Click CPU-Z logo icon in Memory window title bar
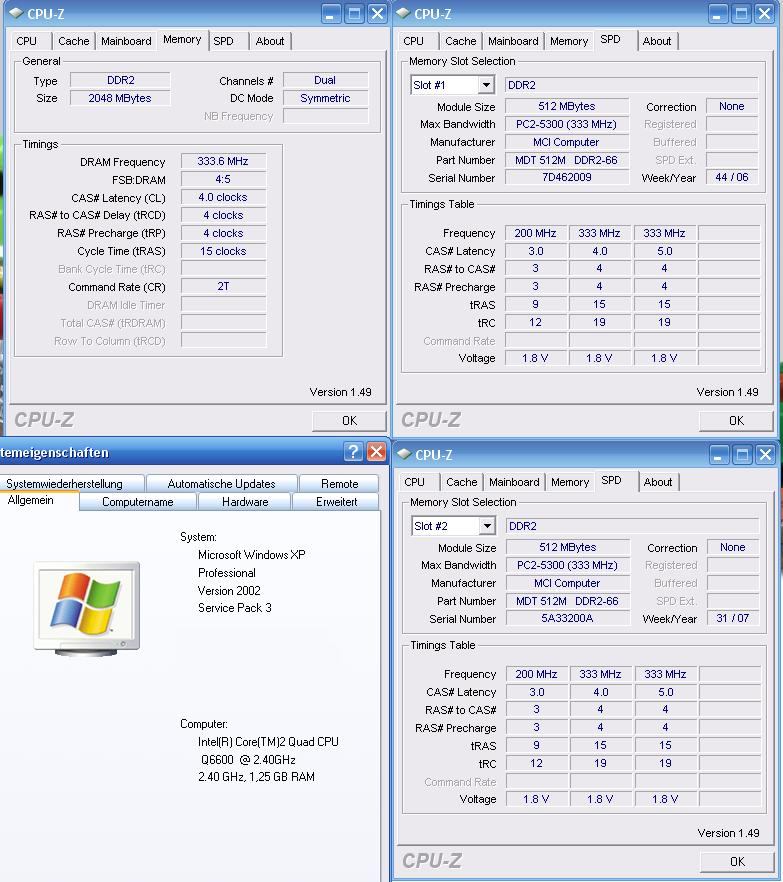Screen dimensions: 783x882 tap(16, 13)
